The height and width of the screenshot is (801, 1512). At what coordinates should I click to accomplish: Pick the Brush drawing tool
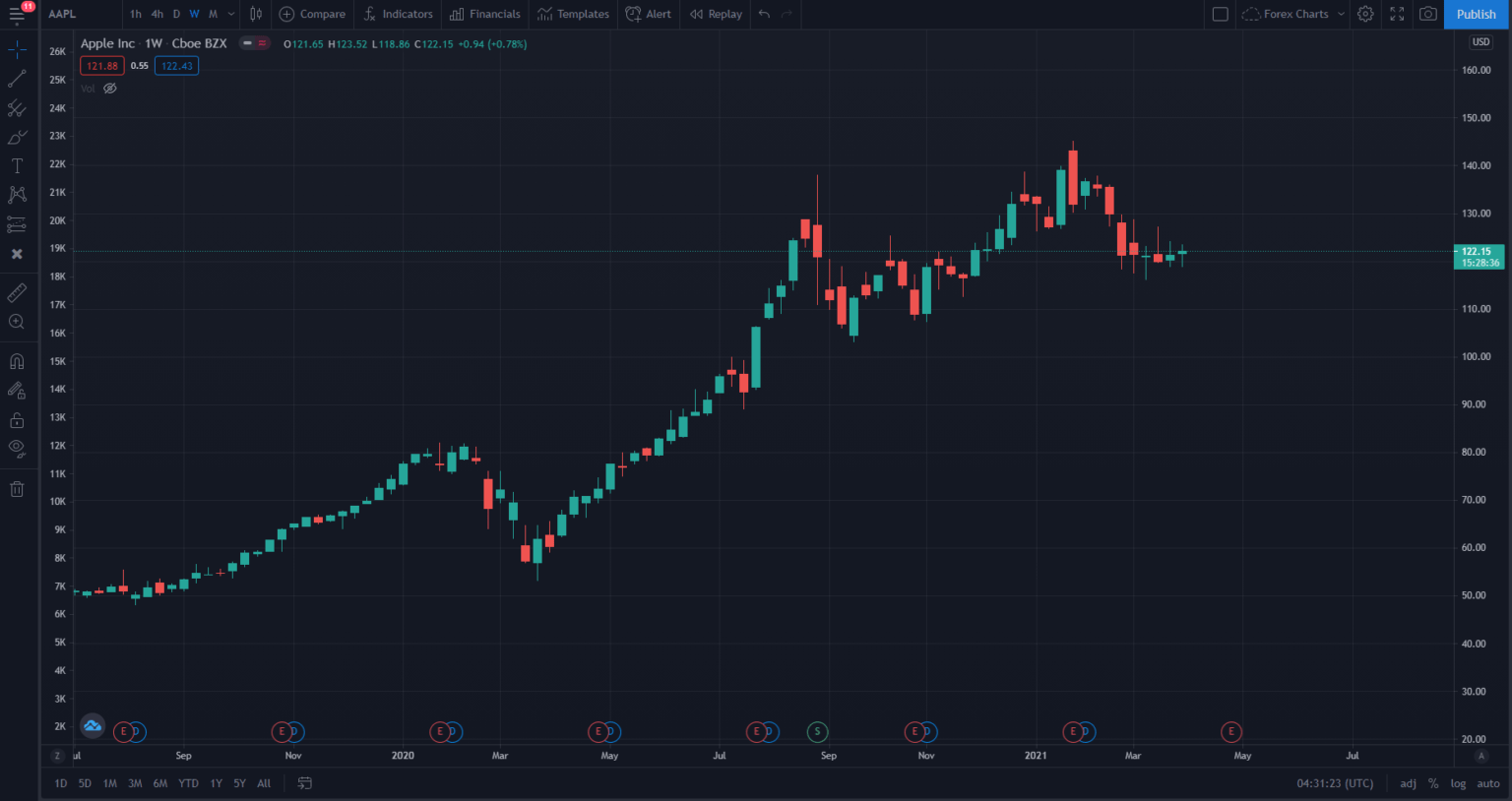click(17, 137)
